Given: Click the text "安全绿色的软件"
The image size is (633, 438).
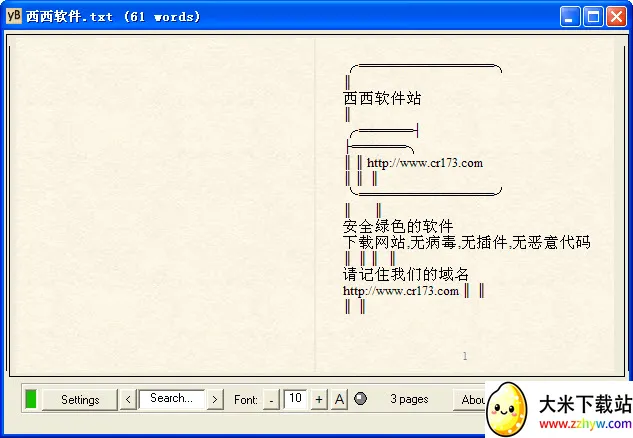Looking at the screenshot, I should 398,226.
